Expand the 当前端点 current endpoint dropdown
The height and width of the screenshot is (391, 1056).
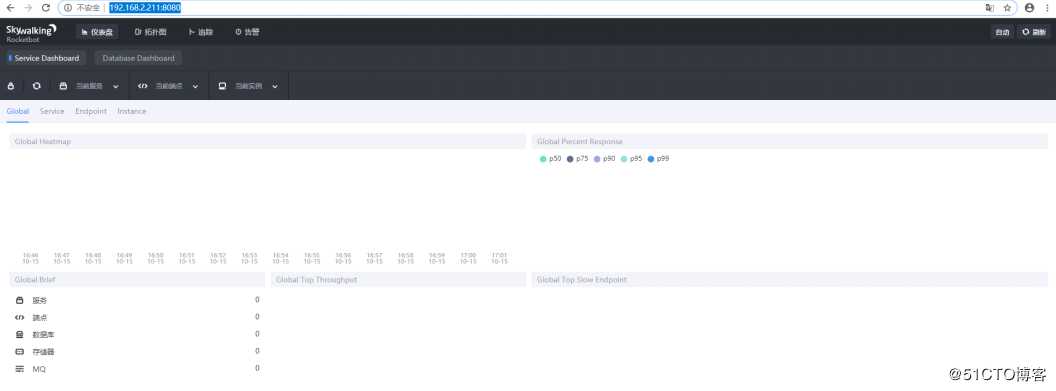168,86
